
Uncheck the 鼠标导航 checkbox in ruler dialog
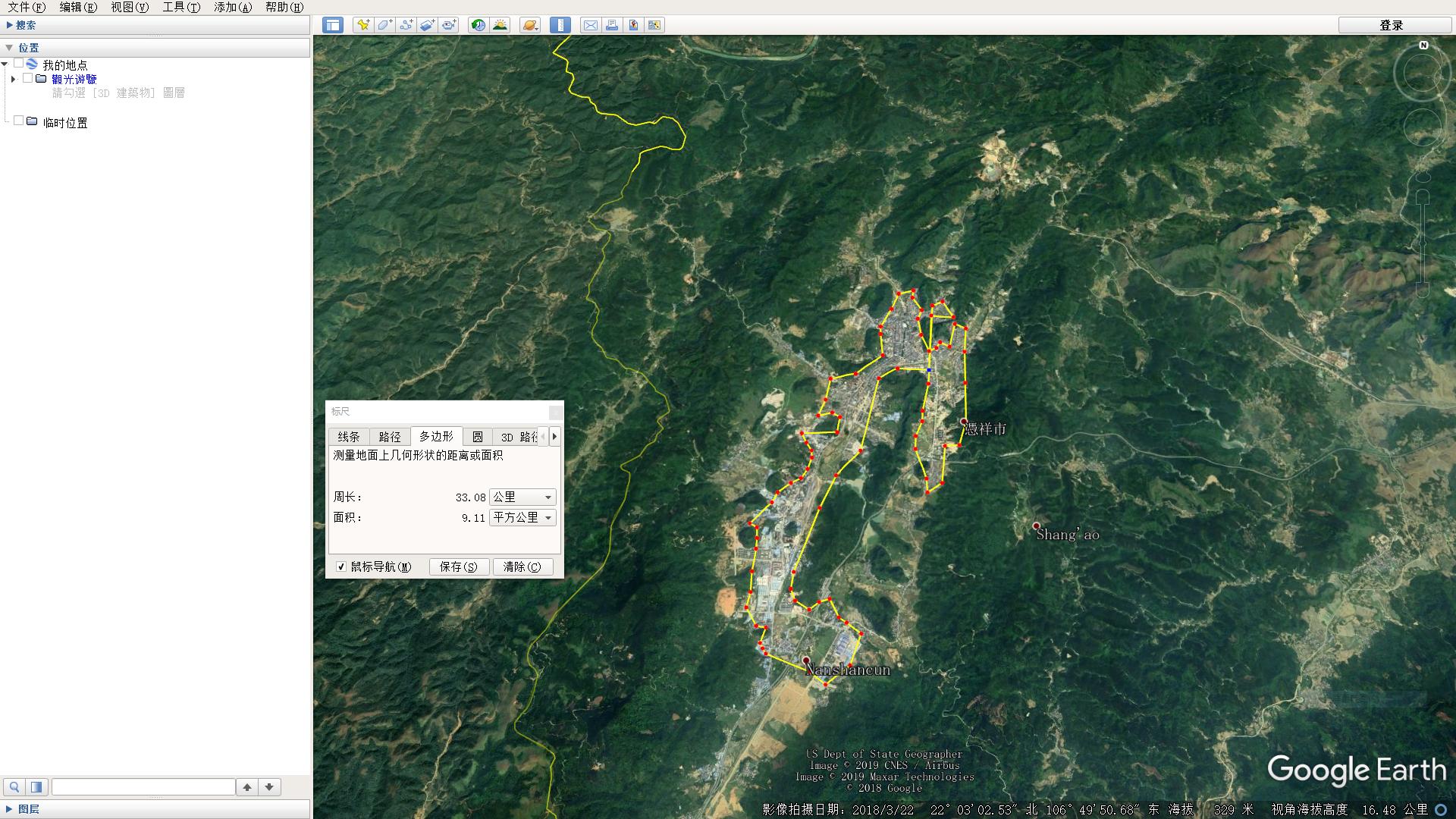click(x=341, y=566)
